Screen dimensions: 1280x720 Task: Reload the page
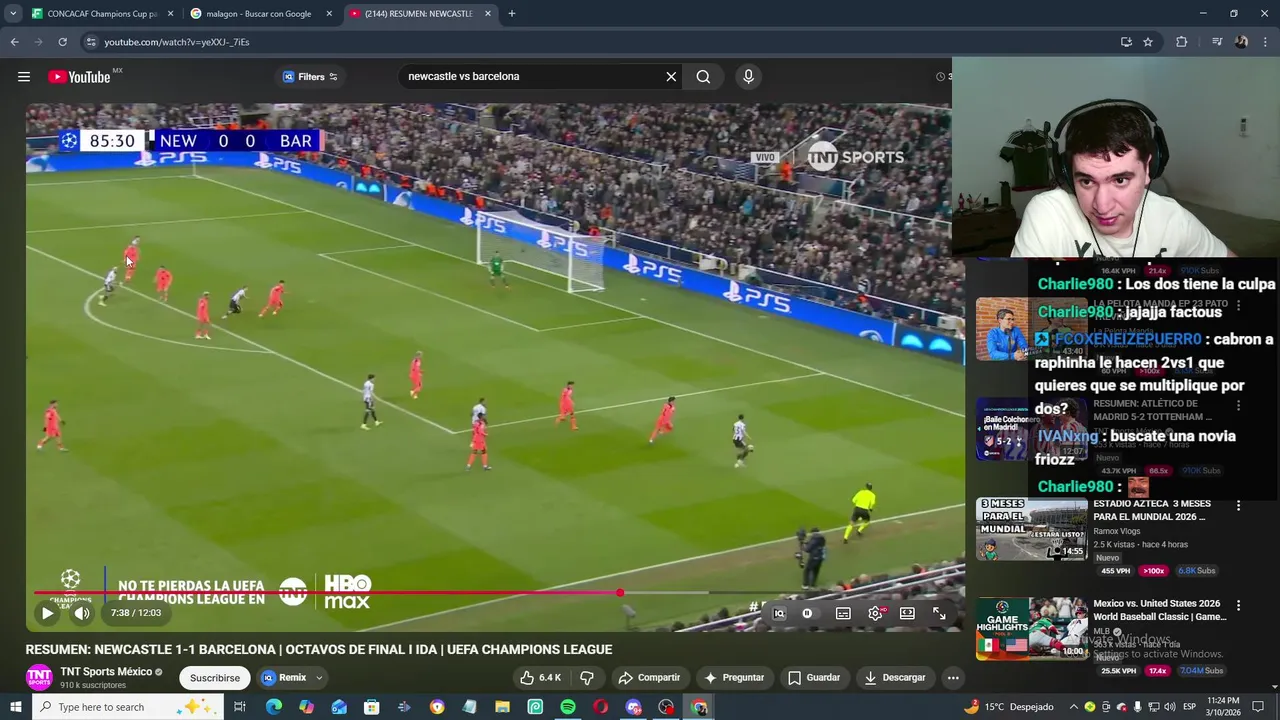pos(62,42)
